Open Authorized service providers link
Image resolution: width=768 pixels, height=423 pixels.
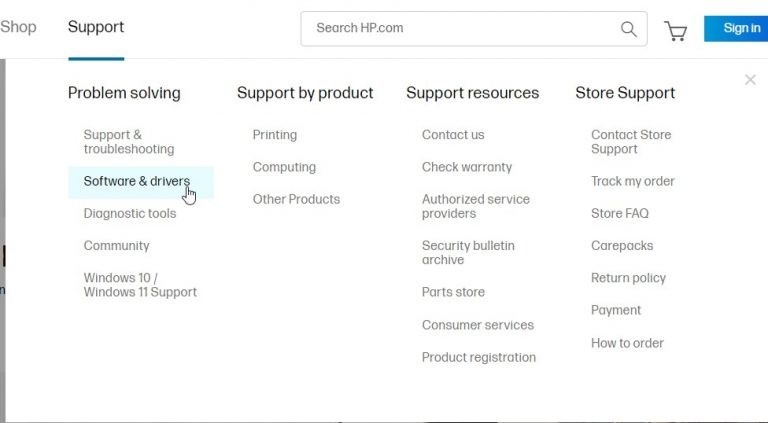click(476, 206)
